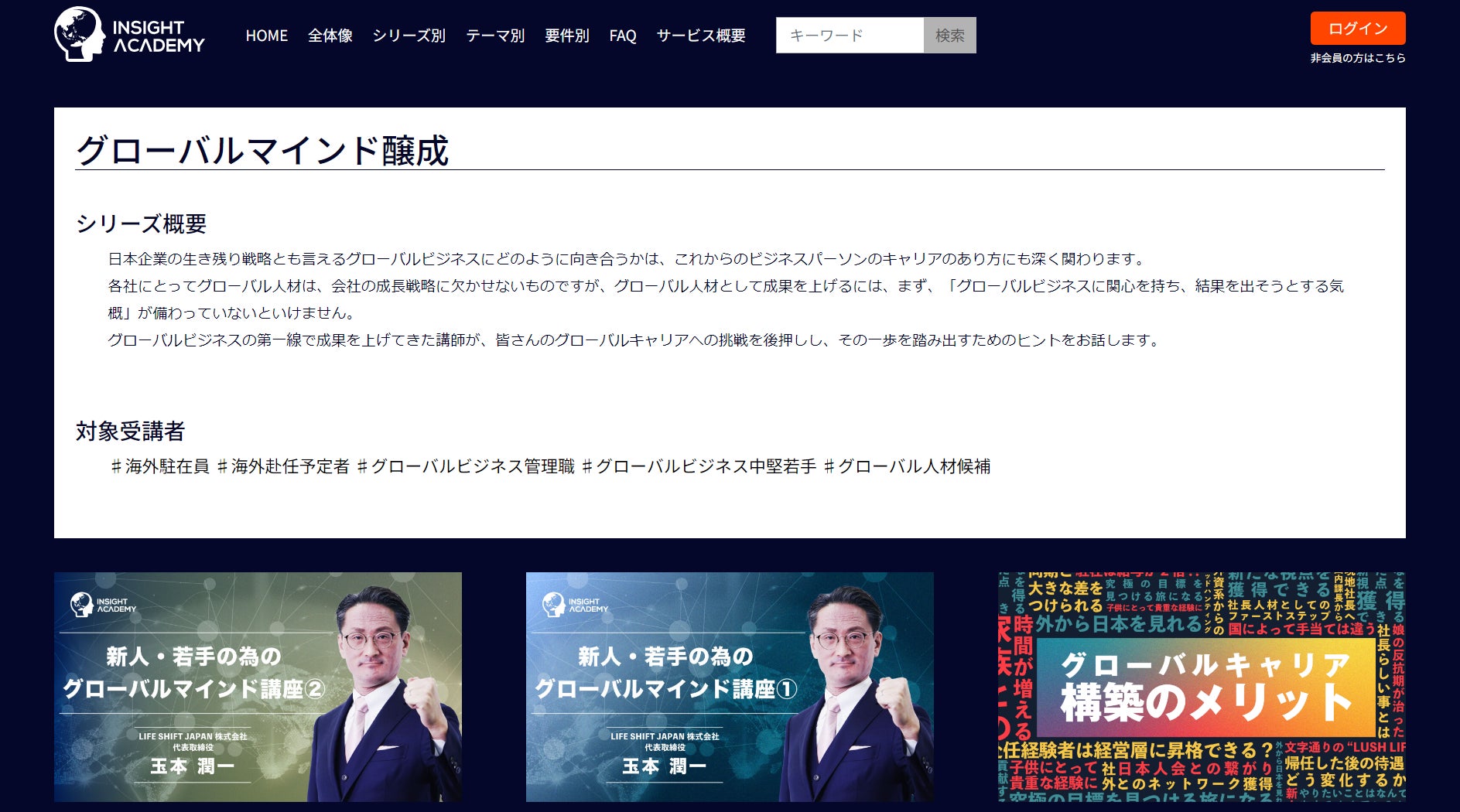Viewport: 1460px width, 812px height.
Task: Select the ＃グローバルビジネス中堅若手 tag
Action: tap(698, 466)
